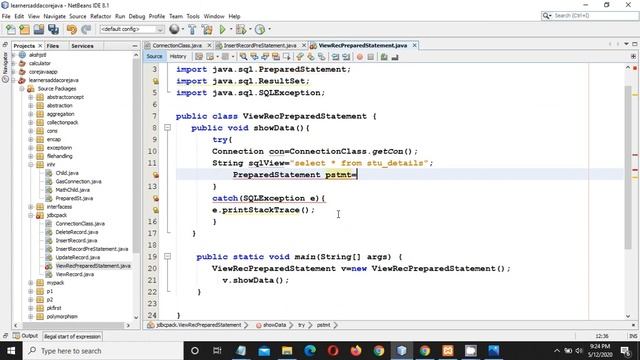
Task: Open the Team menu
Action: coord(176,16)
